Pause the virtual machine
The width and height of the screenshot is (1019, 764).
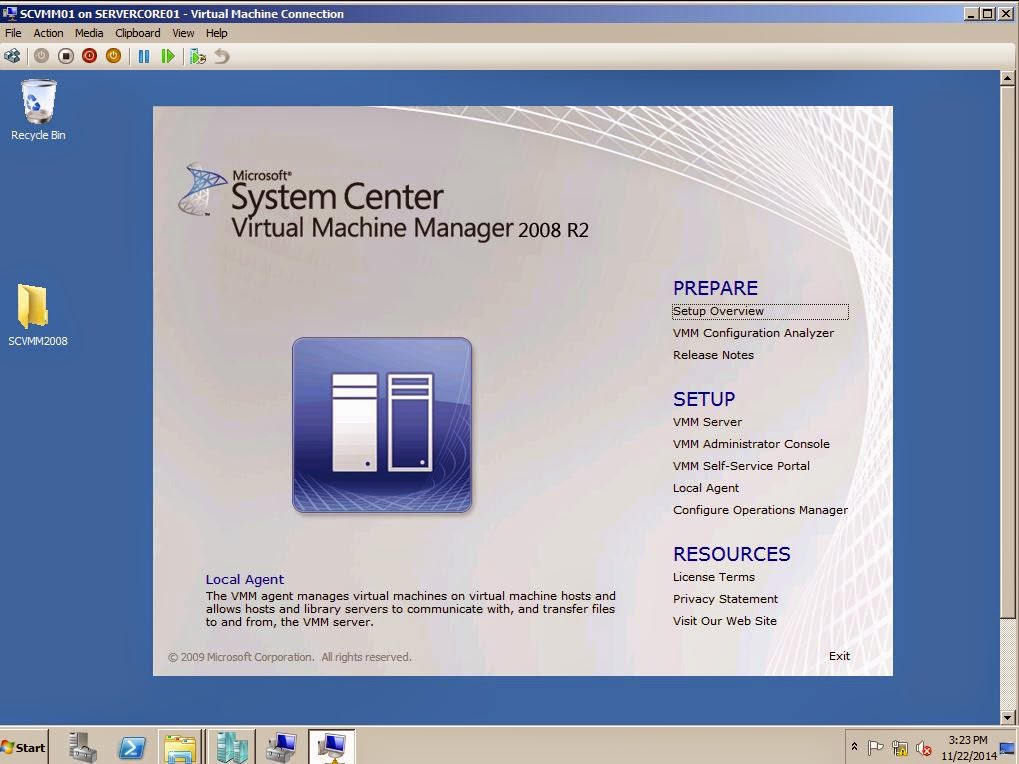tap(144, 57)
